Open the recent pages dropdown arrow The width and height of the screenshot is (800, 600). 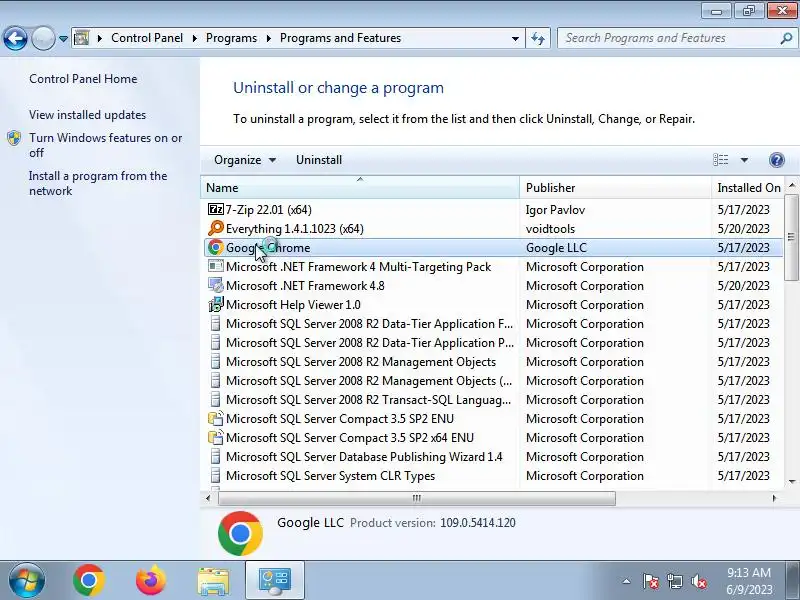[63, 39]
